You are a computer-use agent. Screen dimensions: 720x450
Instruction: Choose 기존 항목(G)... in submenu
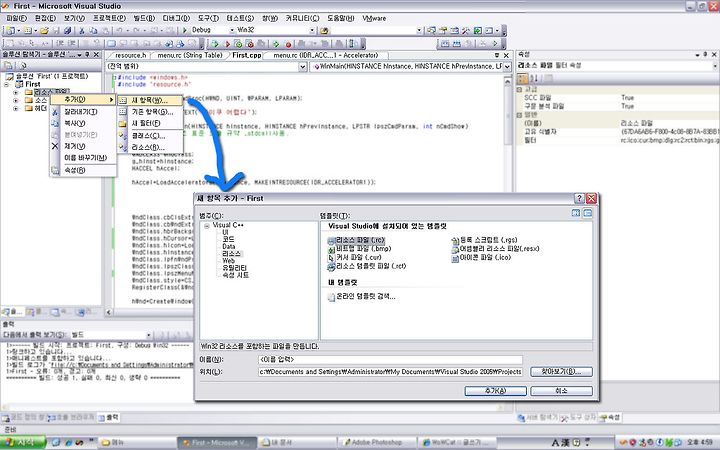[150, 112]
